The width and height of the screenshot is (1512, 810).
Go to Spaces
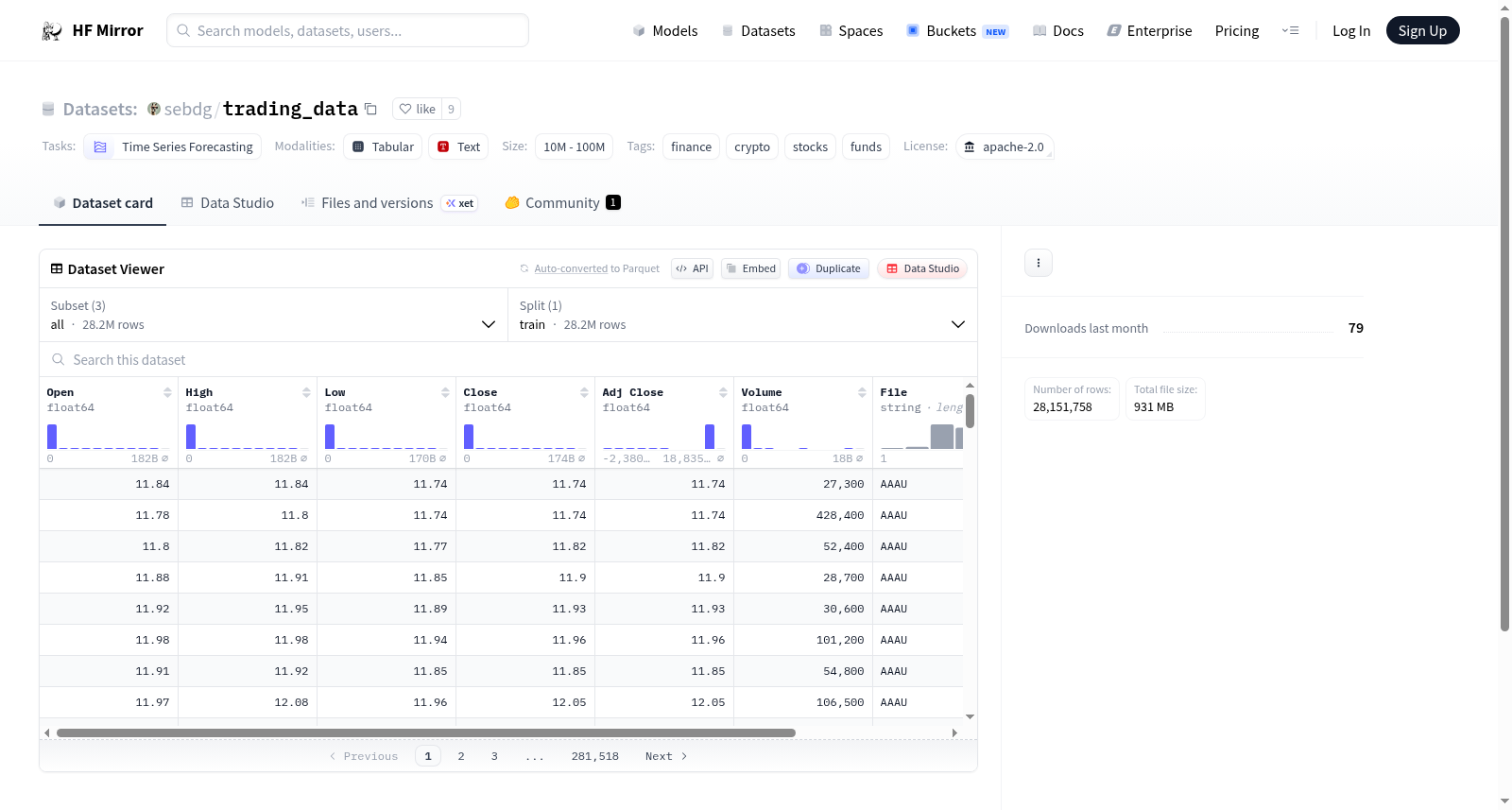850,30
